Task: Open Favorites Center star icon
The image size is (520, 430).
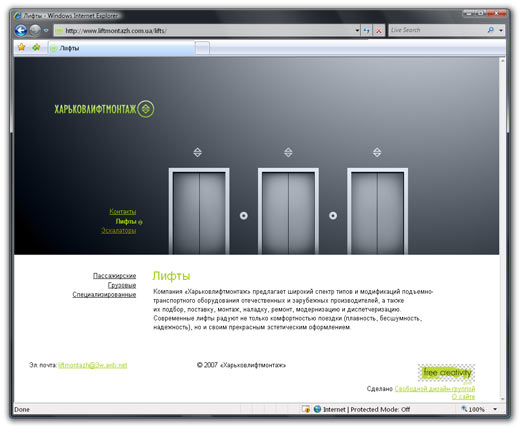Action: [21, 47]
